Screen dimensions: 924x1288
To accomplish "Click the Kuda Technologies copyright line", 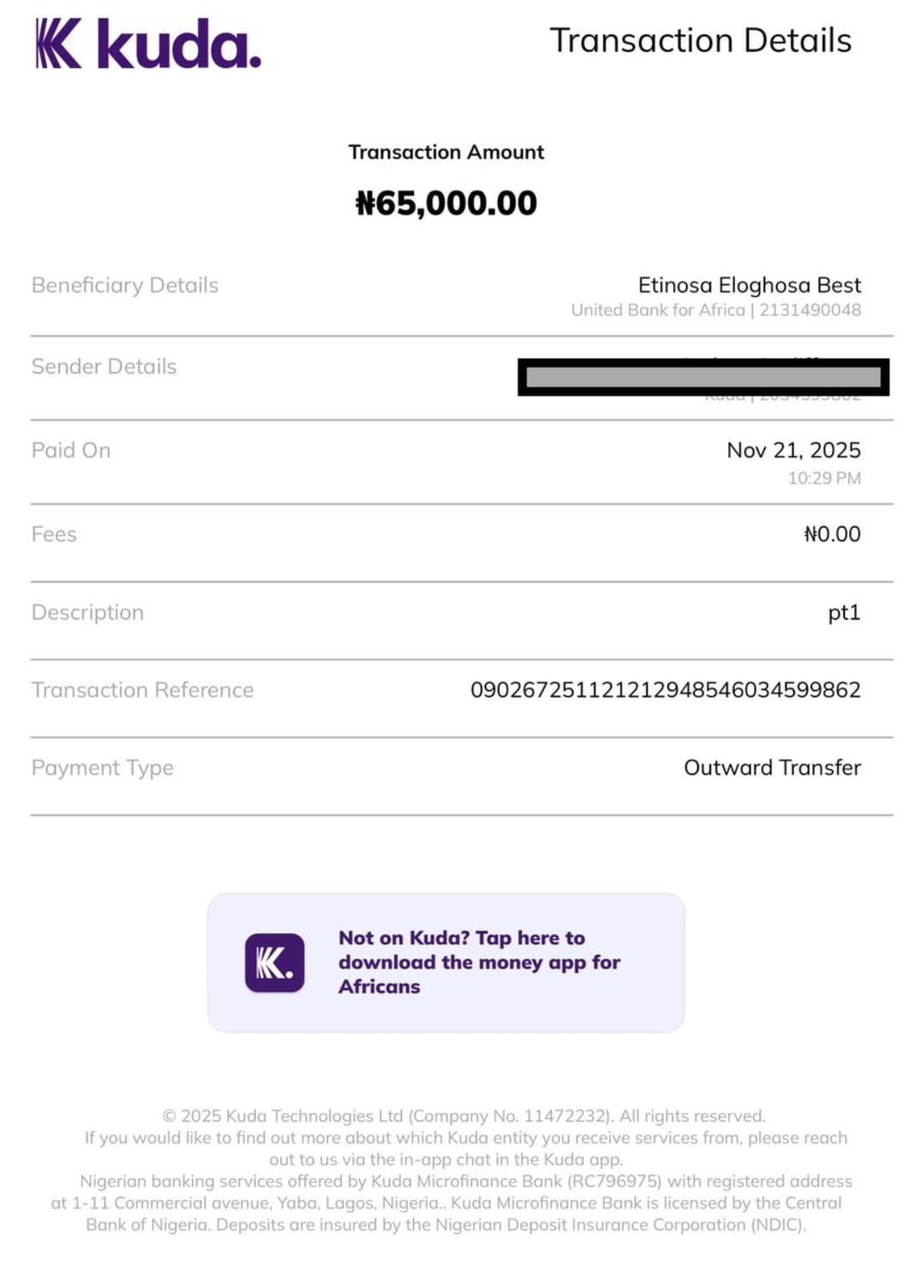I will pos(464,1116).
